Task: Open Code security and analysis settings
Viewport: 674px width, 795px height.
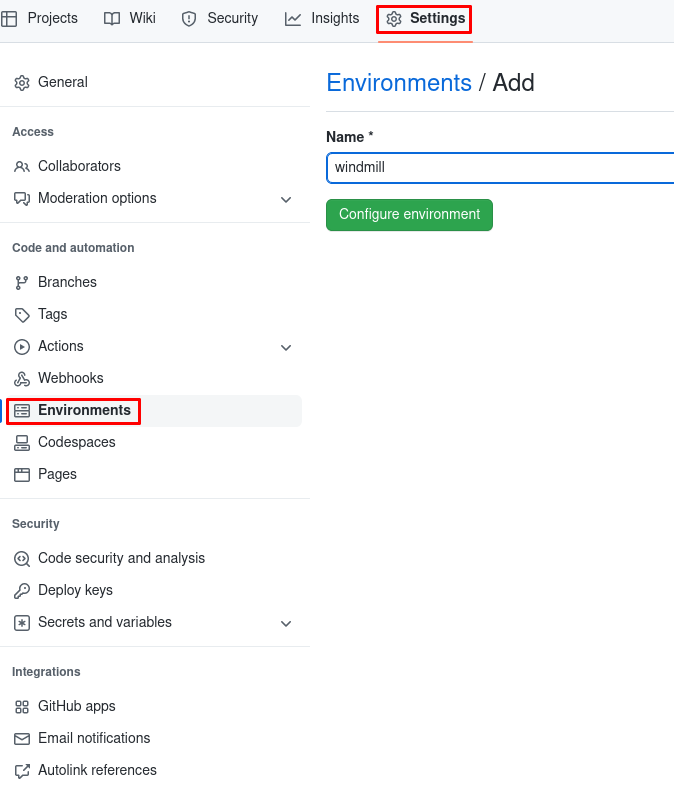Action: click(121, 558)
